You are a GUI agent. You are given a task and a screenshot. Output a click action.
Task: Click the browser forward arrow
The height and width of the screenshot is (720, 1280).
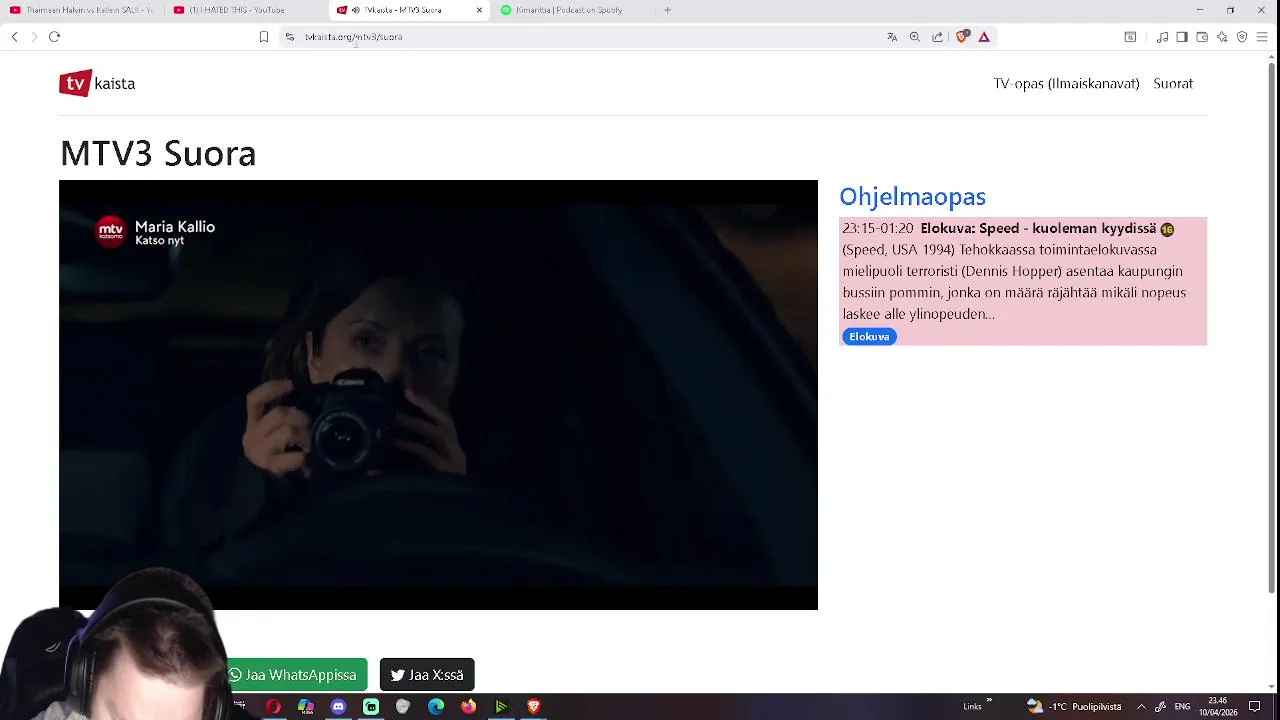point(34,37)
